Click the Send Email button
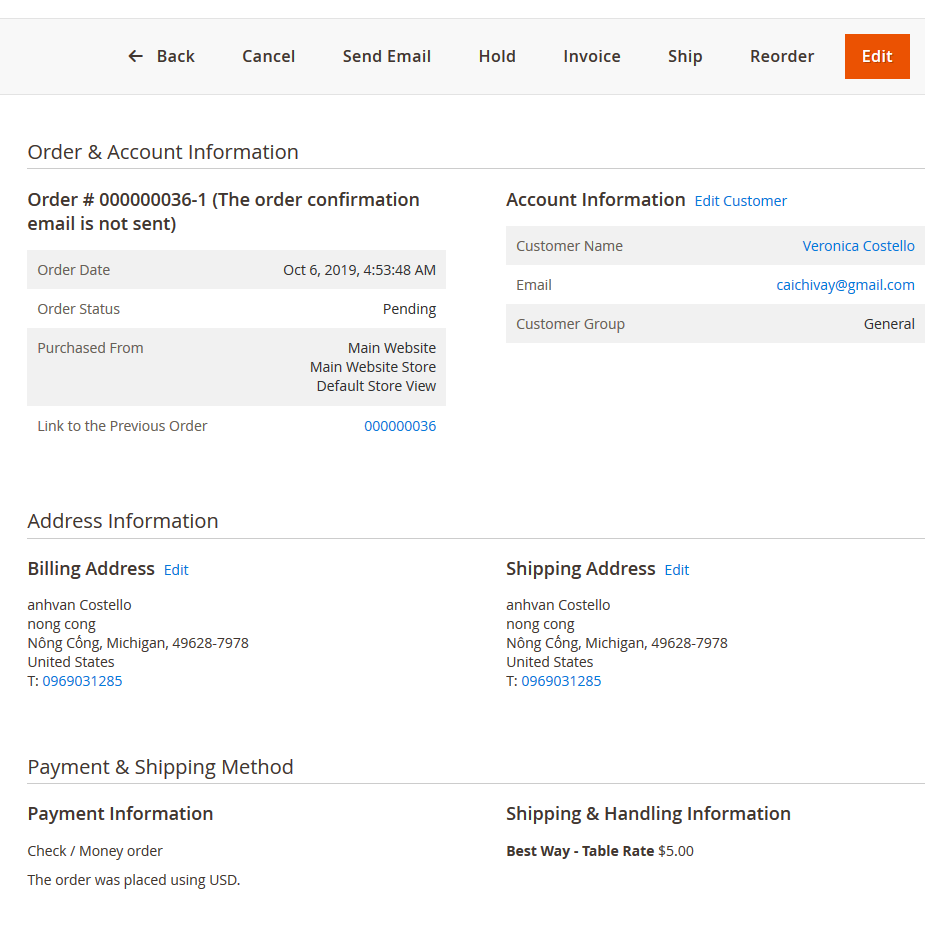This screenshot has width=950, height=950. pos(386,56)
